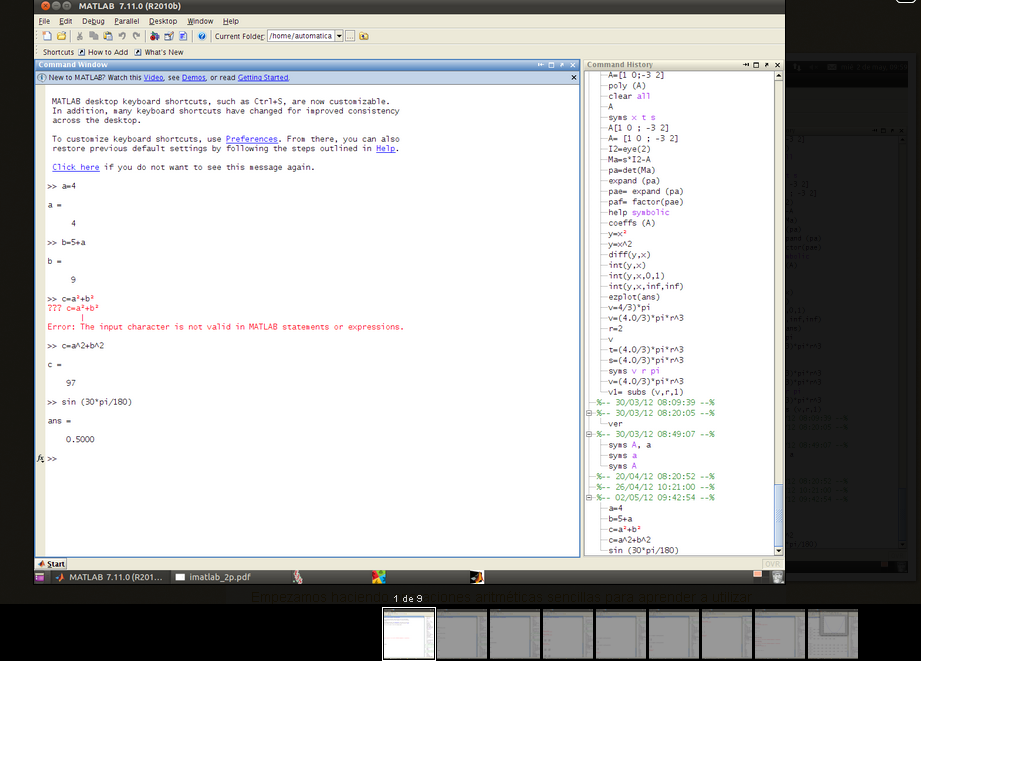This screenshot has height=768, width=1024.
Task: Minimize the Command History panel
Action: pos(746,65)
